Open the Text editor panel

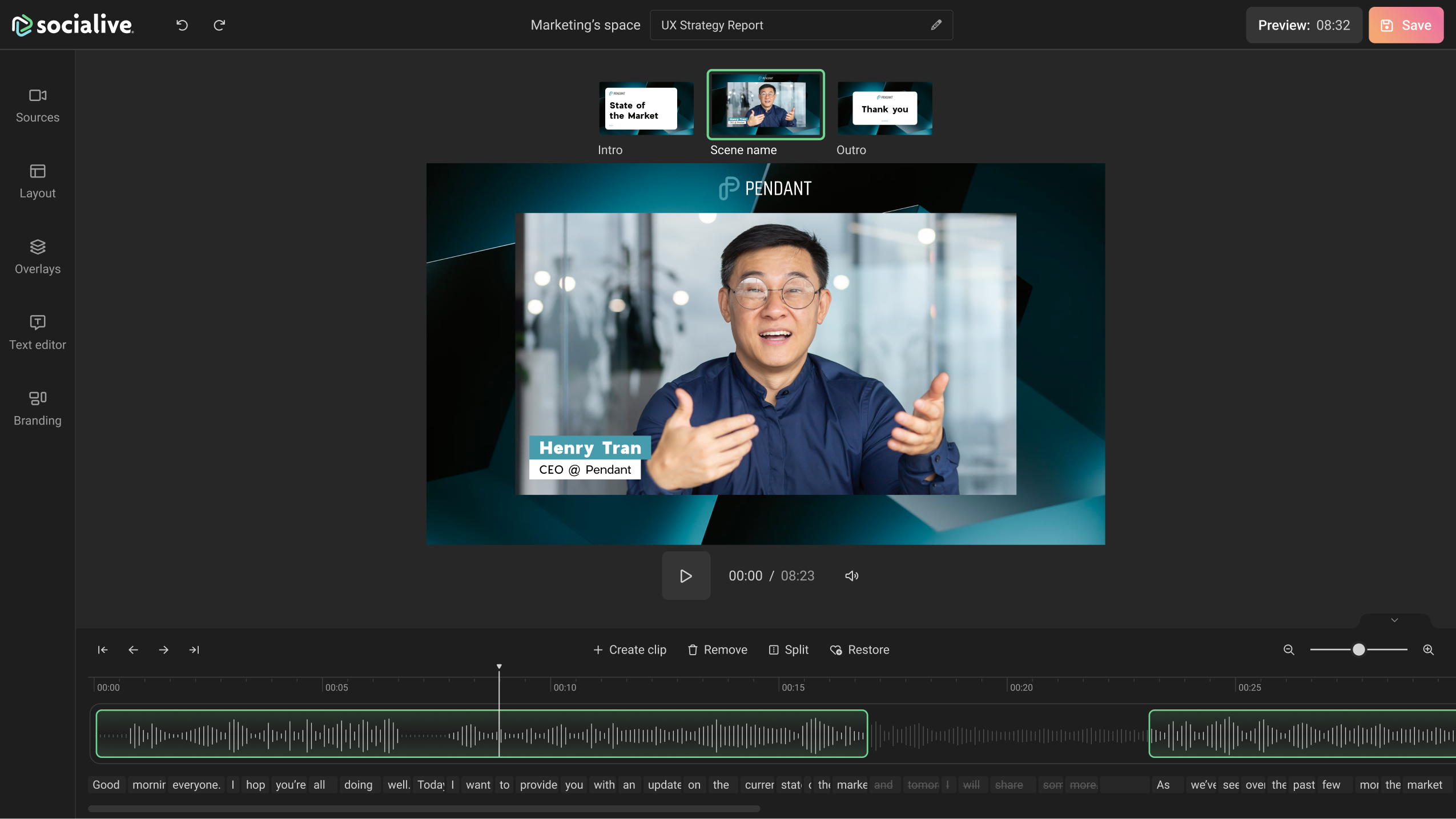coord(37,333)
